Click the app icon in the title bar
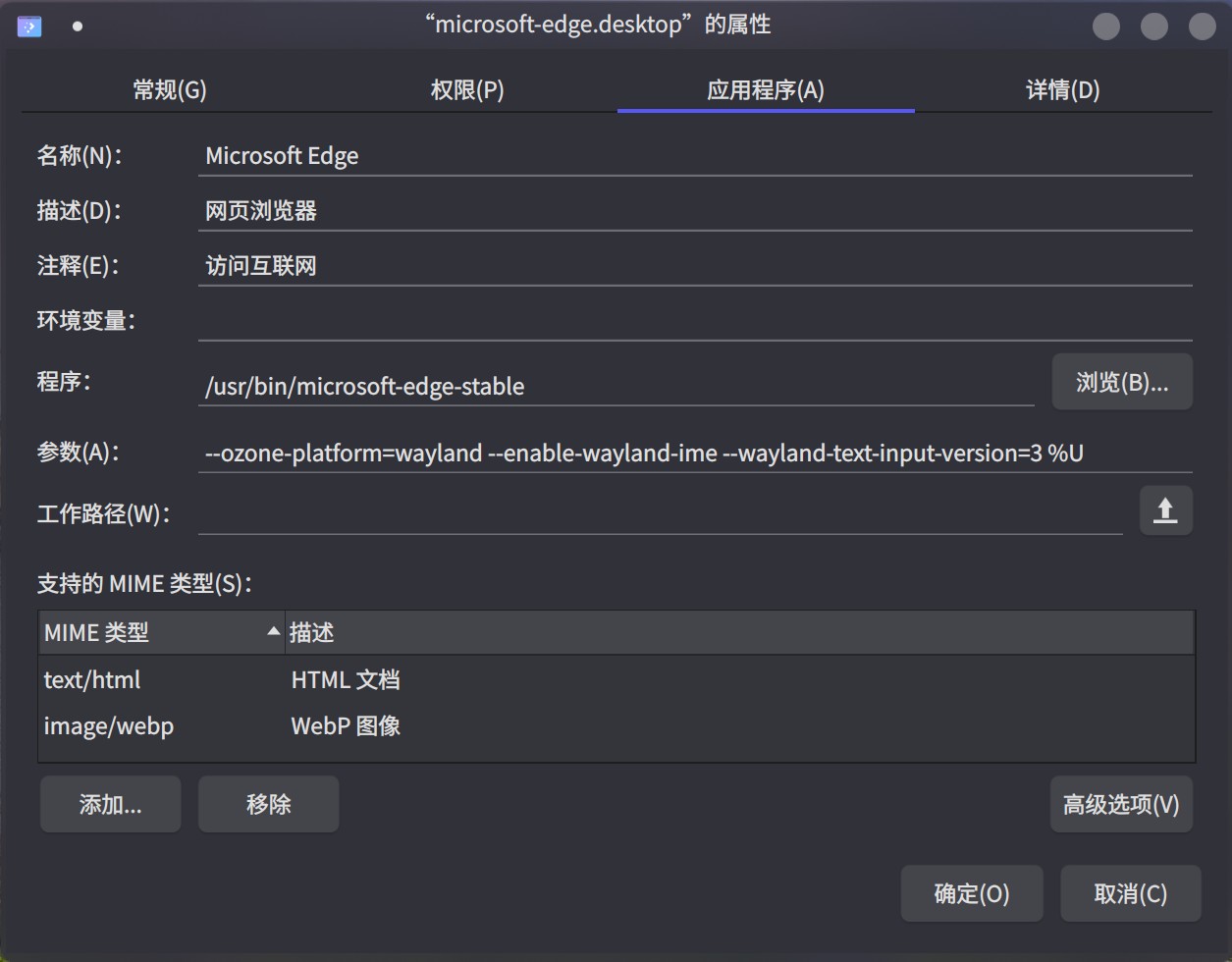1232x962 pixels. click(29, 26)
